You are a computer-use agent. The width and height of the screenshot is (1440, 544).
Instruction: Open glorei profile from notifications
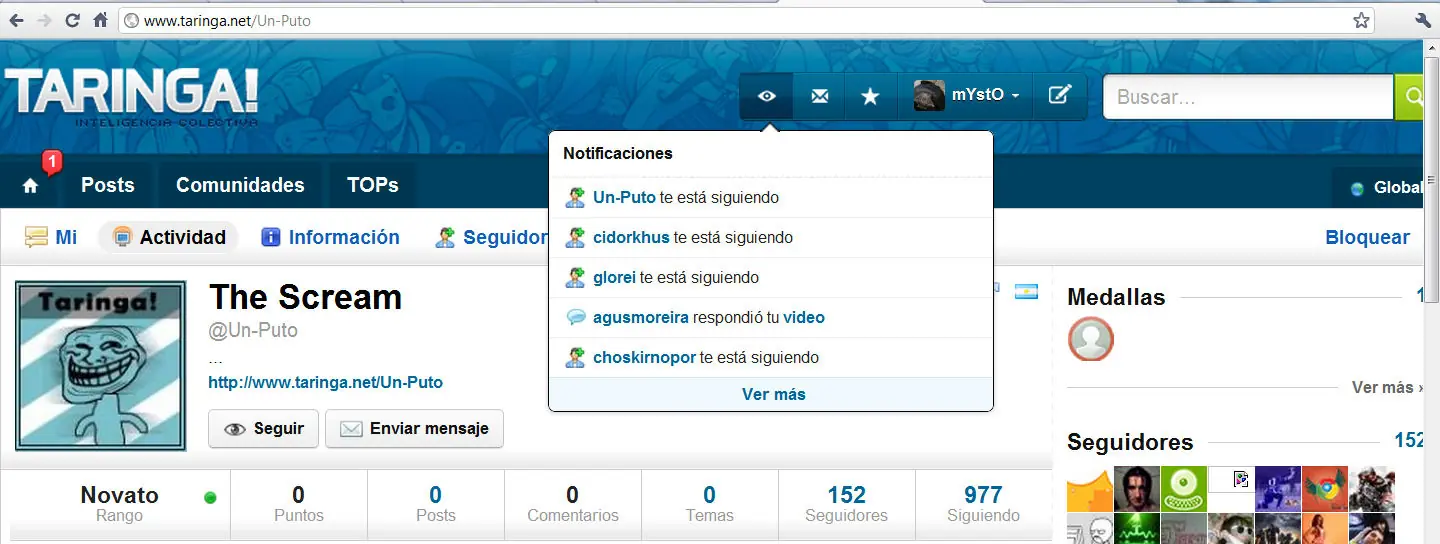(614, 277)
